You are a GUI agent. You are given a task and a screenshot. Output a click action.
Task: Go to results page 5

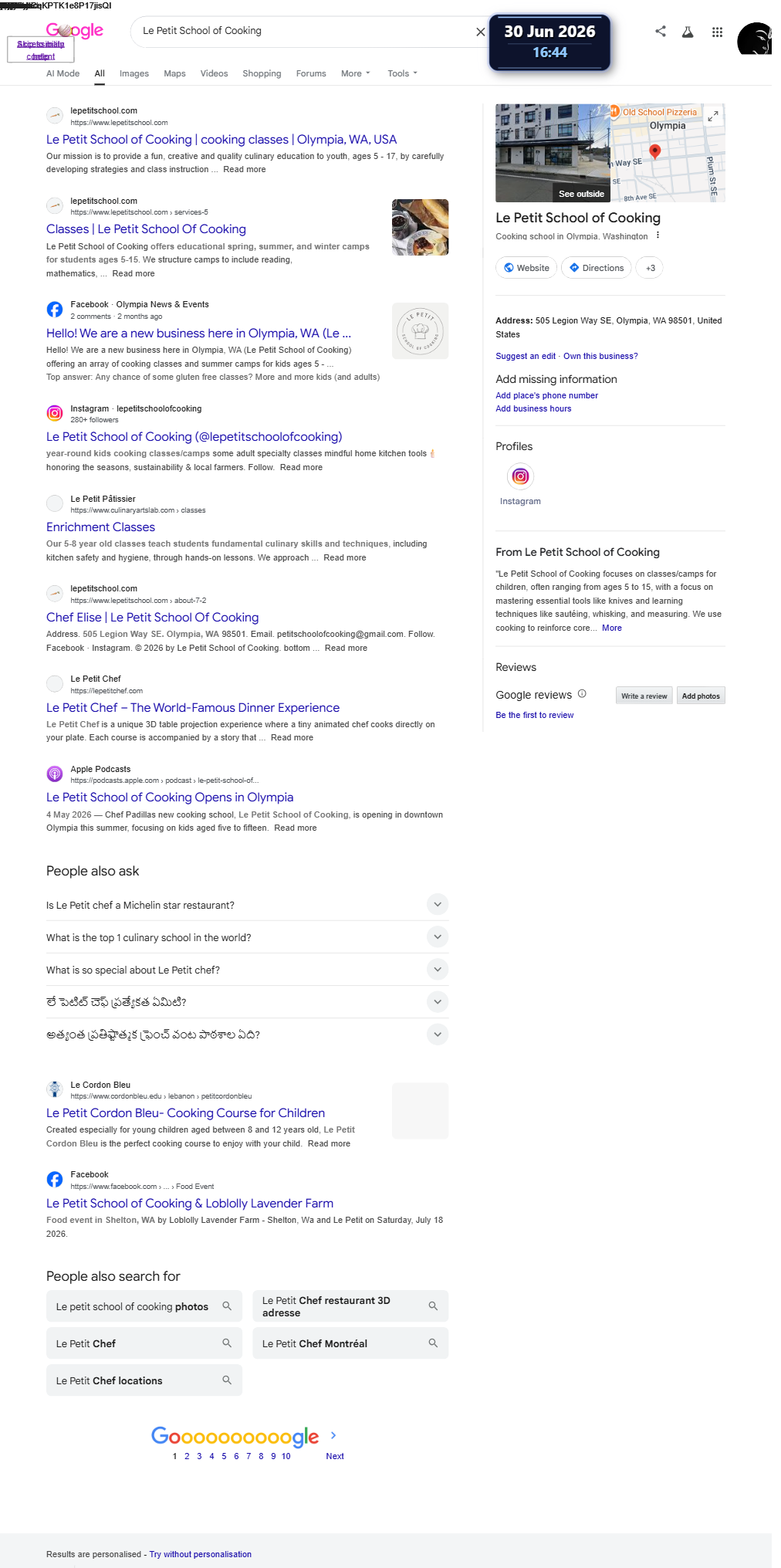tap(224, 1456)
